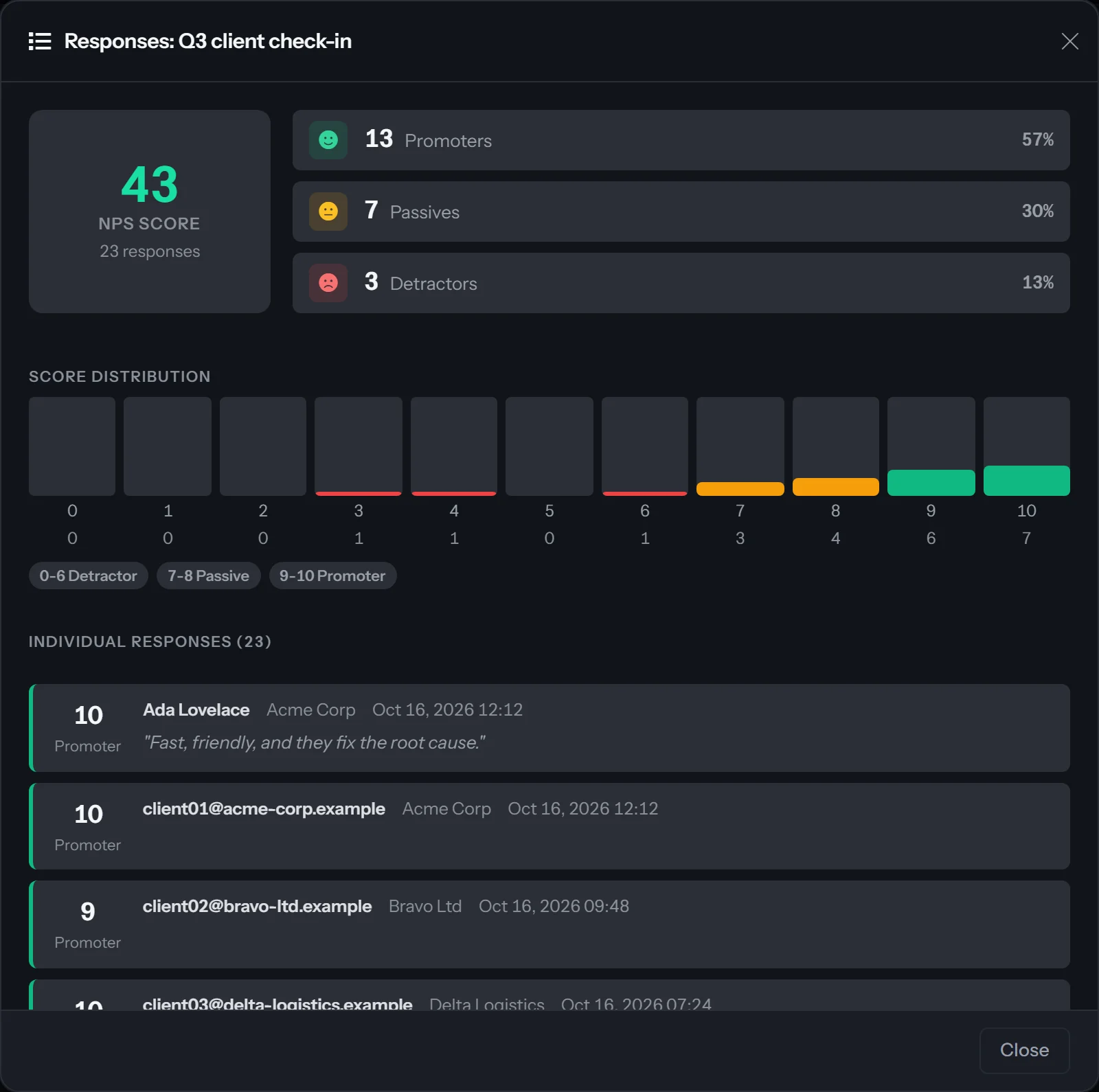Select the 3 Detractors summary row
This screenshot has width=1099, height=1092.
pyautogui.click(x=681, y=283)
